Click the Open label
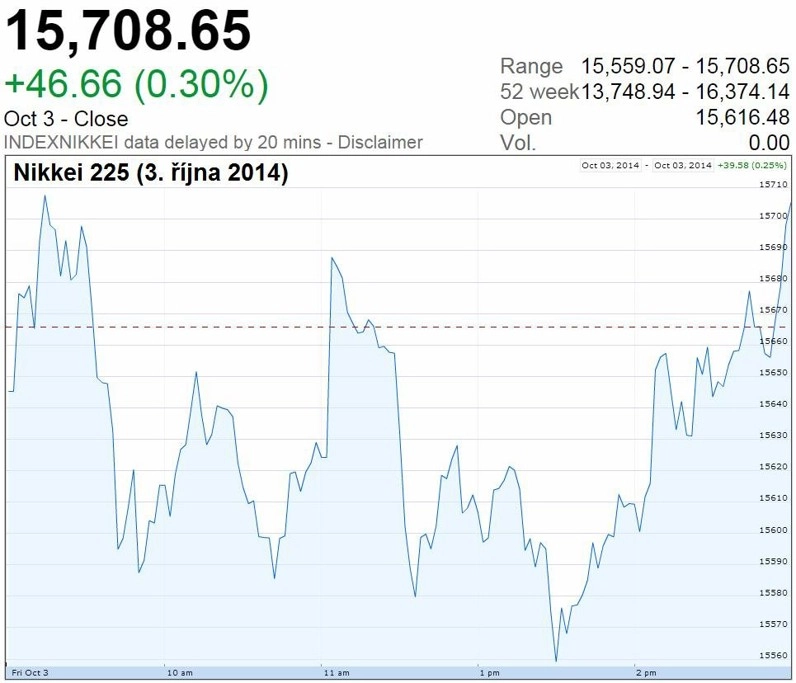Image resolution: width=796 pixels, height=683 pixels. (x=525, y=118)
